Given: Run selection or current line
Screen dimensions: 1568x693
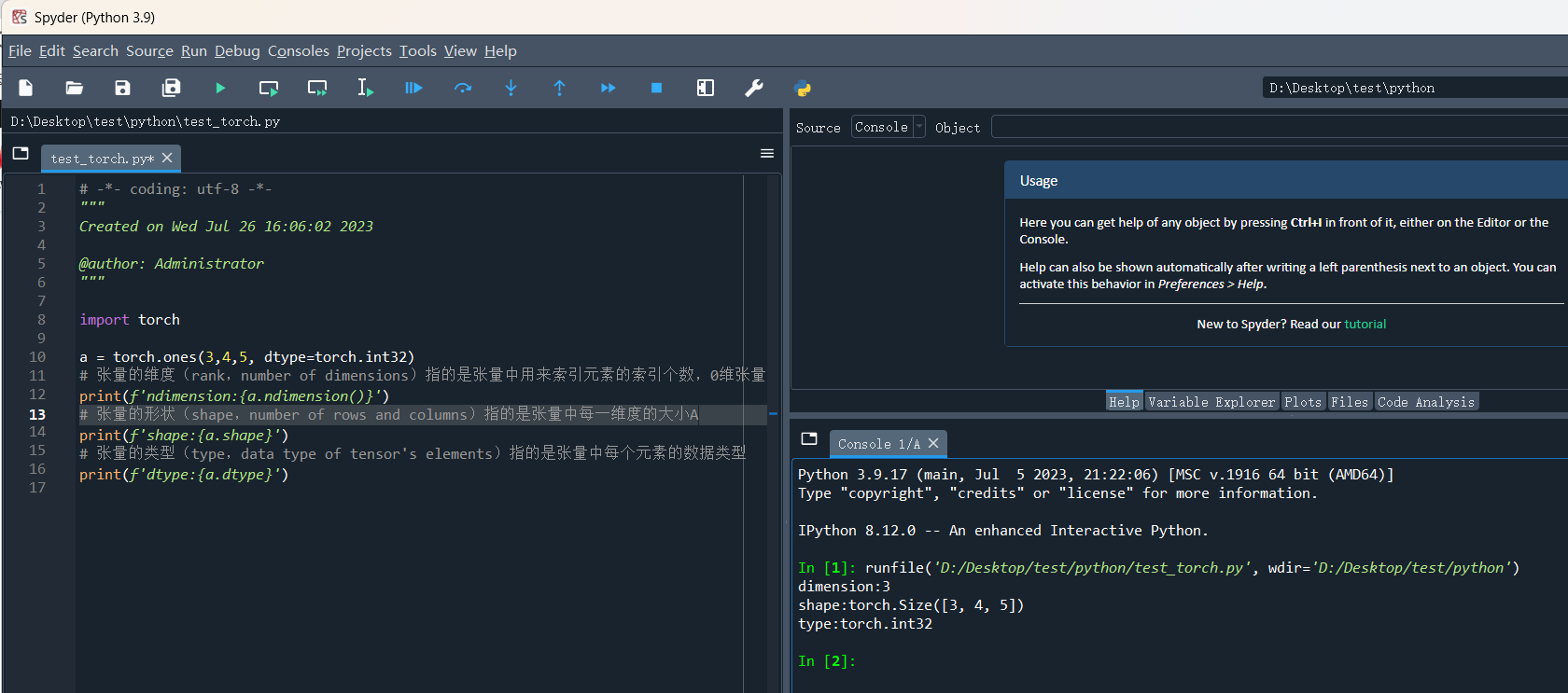Looking at the screenshot, I should tap(365, 88).
